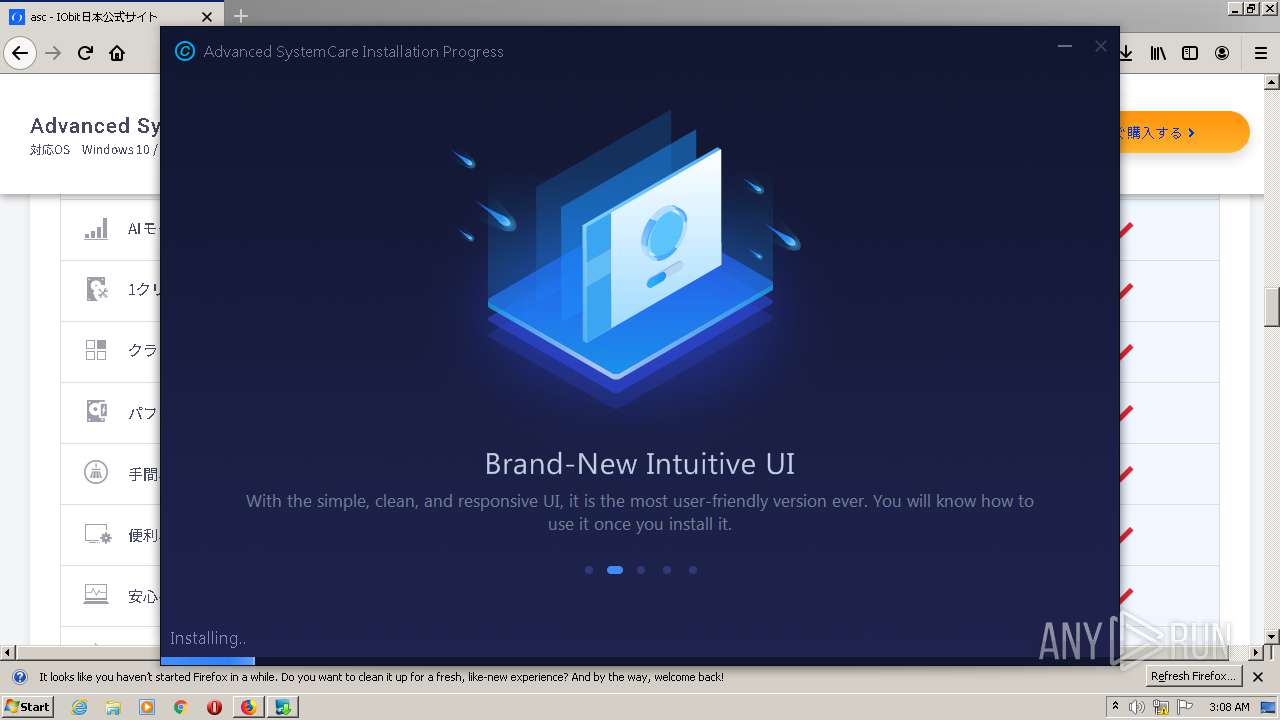
Task: Open Windows Media Player from the taskbar
Action: point(147,707)
